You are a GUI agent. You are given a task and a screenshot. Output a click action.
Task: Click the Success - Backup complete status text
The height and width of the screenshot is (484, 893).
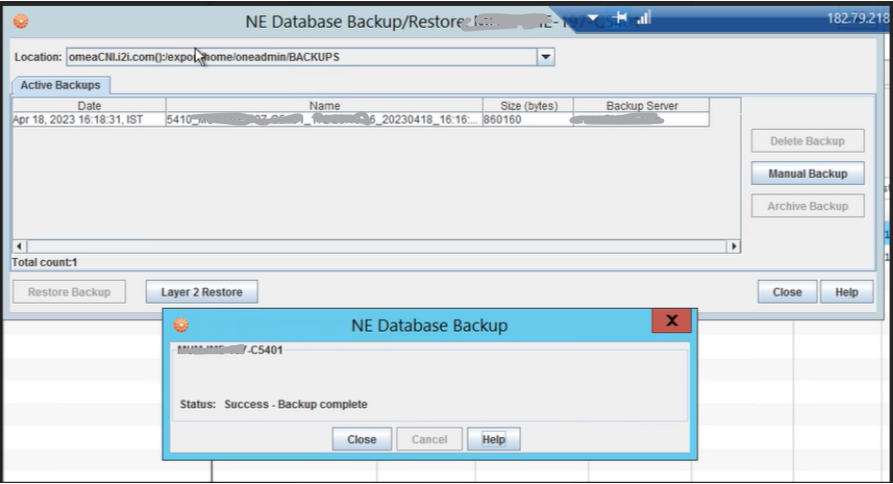coord(296,404)
